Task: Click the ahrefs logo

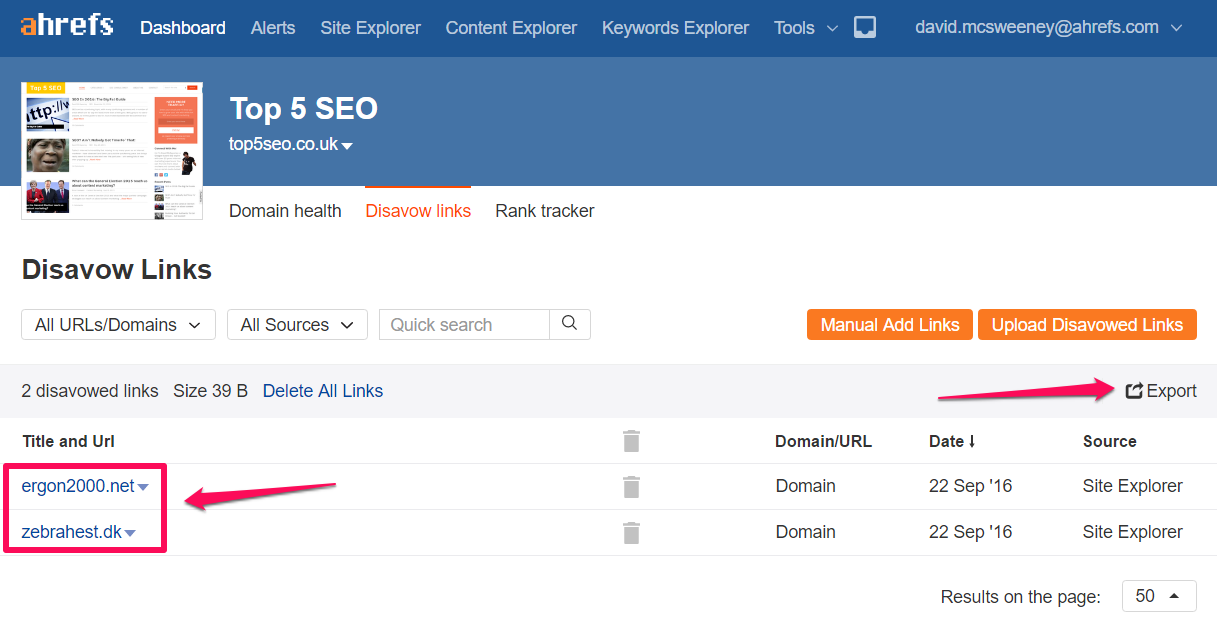Action: (67, 24)
